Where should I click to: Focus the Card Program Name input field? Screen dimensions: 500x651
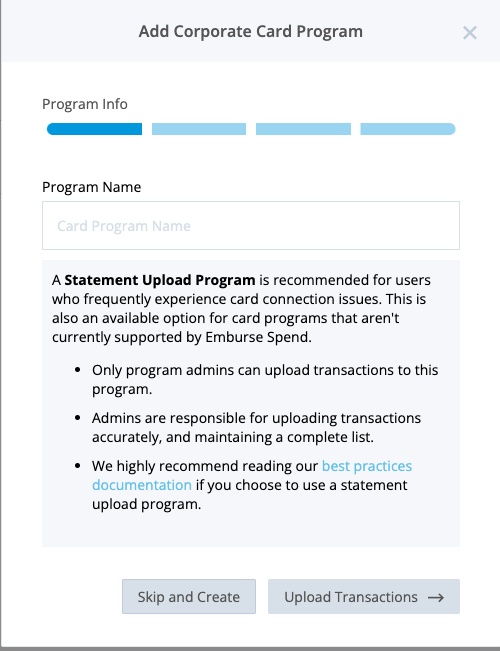pyautogui.click(x=251, y=225)
